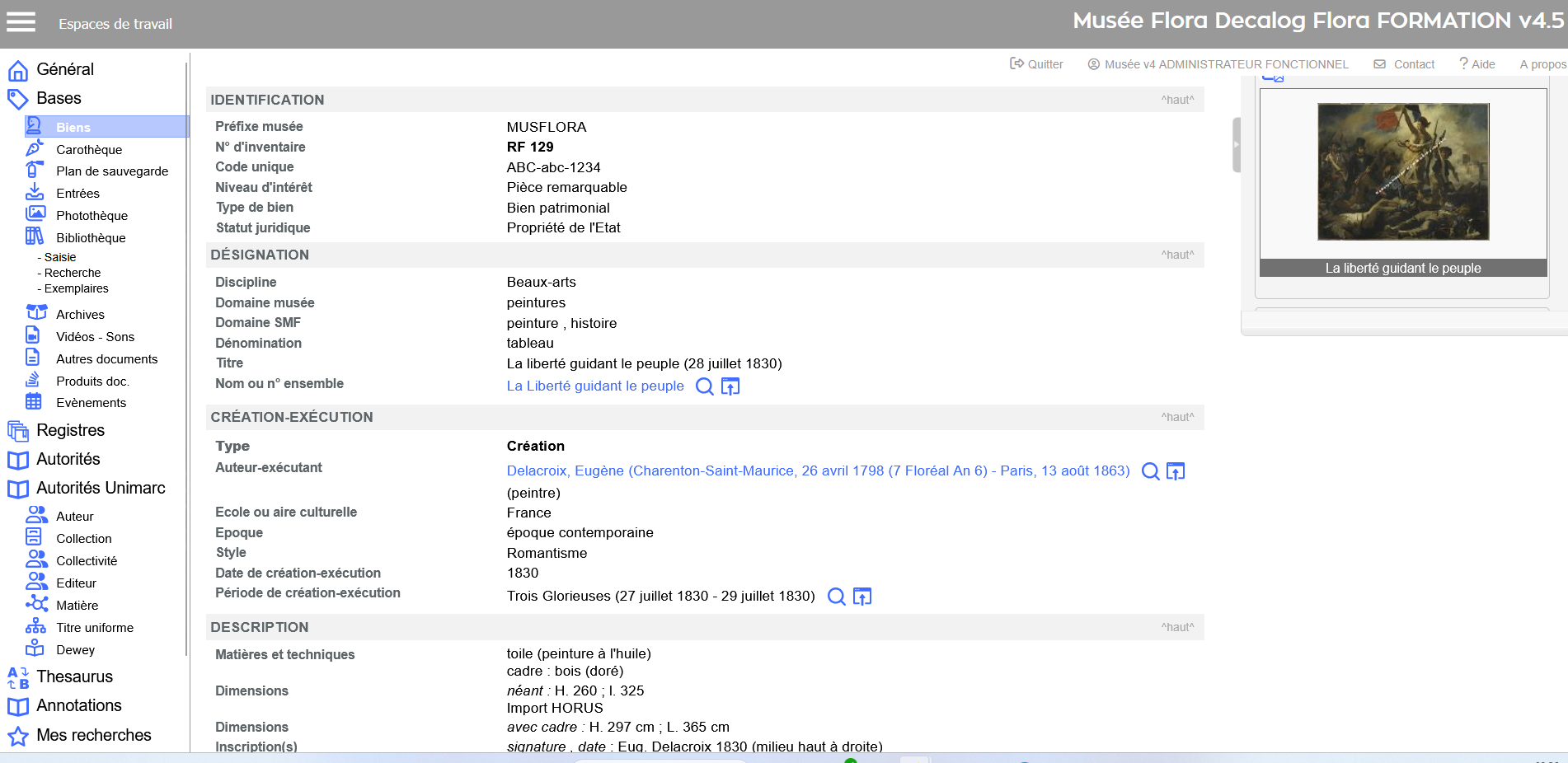Click the Entrées download icon
The height and width of the screenshot is (763, 1568).
35,192
